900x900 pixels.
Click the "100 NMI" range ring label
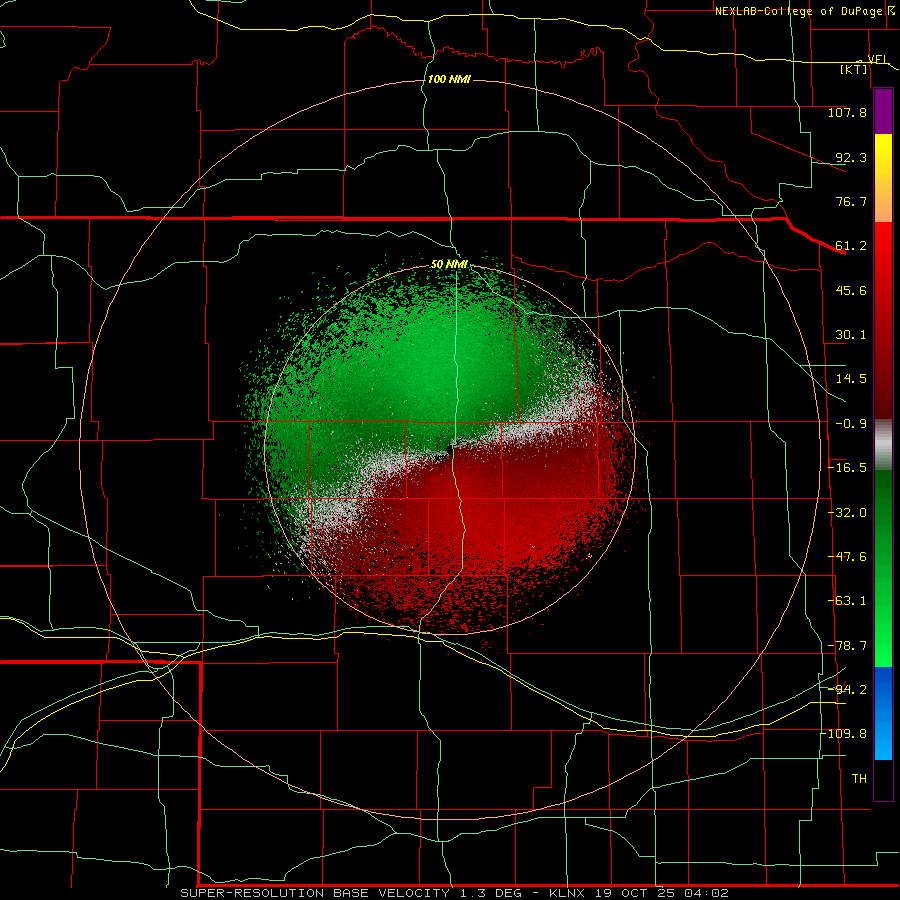tap(449, 79)
